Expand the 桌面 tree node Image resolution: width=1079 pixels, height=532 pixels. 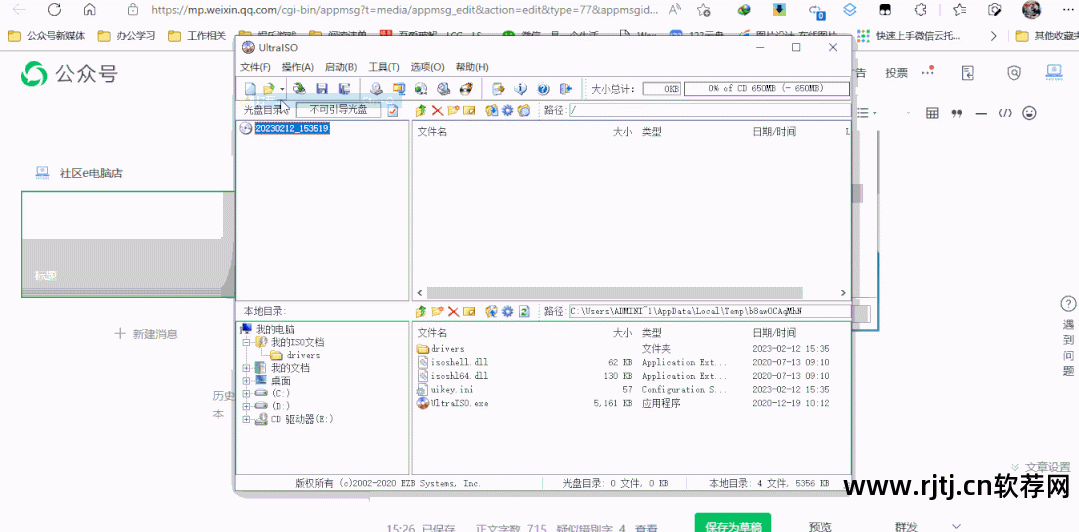(247, 381)
